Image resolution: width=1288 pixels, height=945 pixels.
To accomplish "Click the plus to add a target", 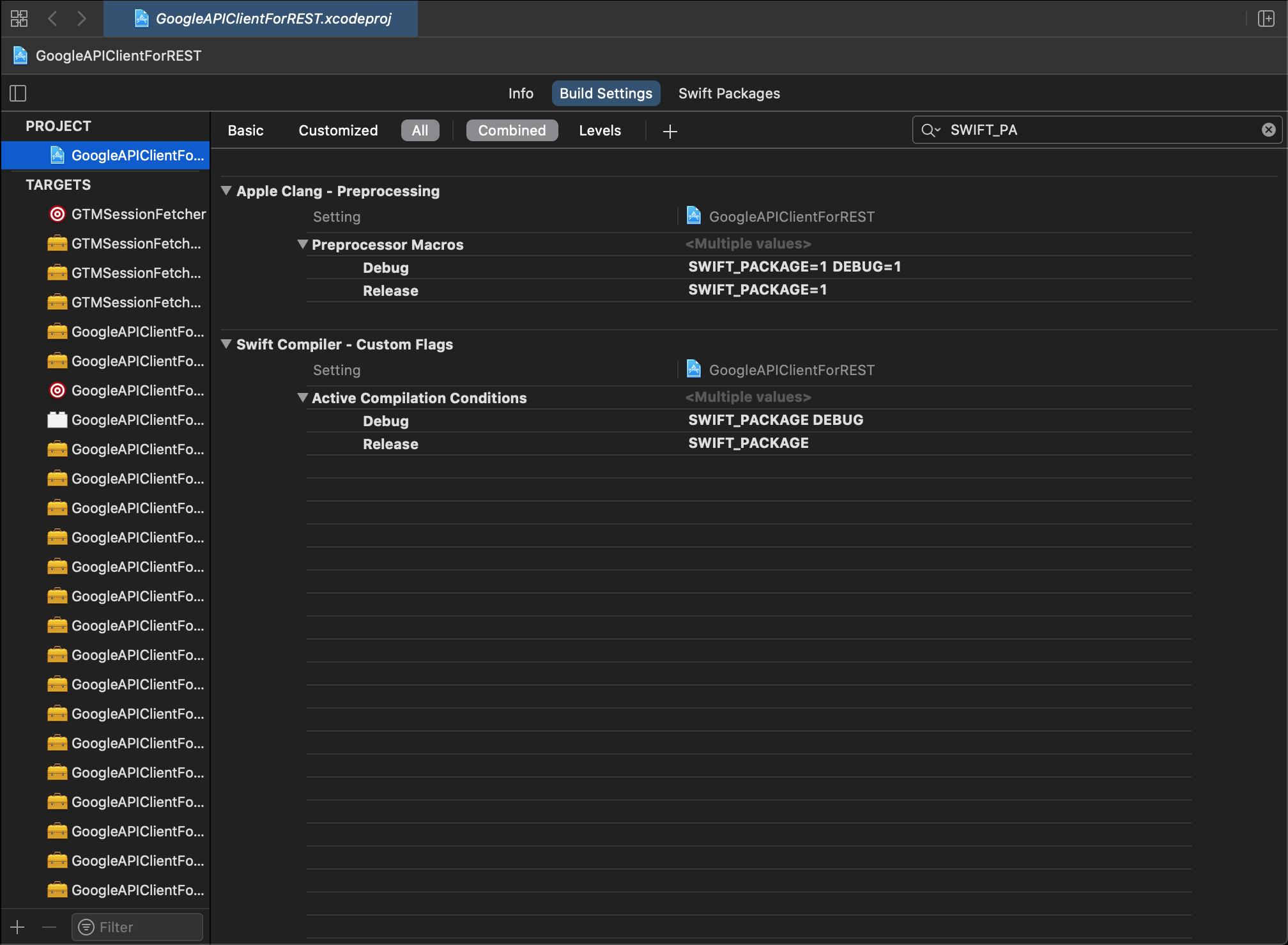I will pyautogui.click(x=18, y=926).
